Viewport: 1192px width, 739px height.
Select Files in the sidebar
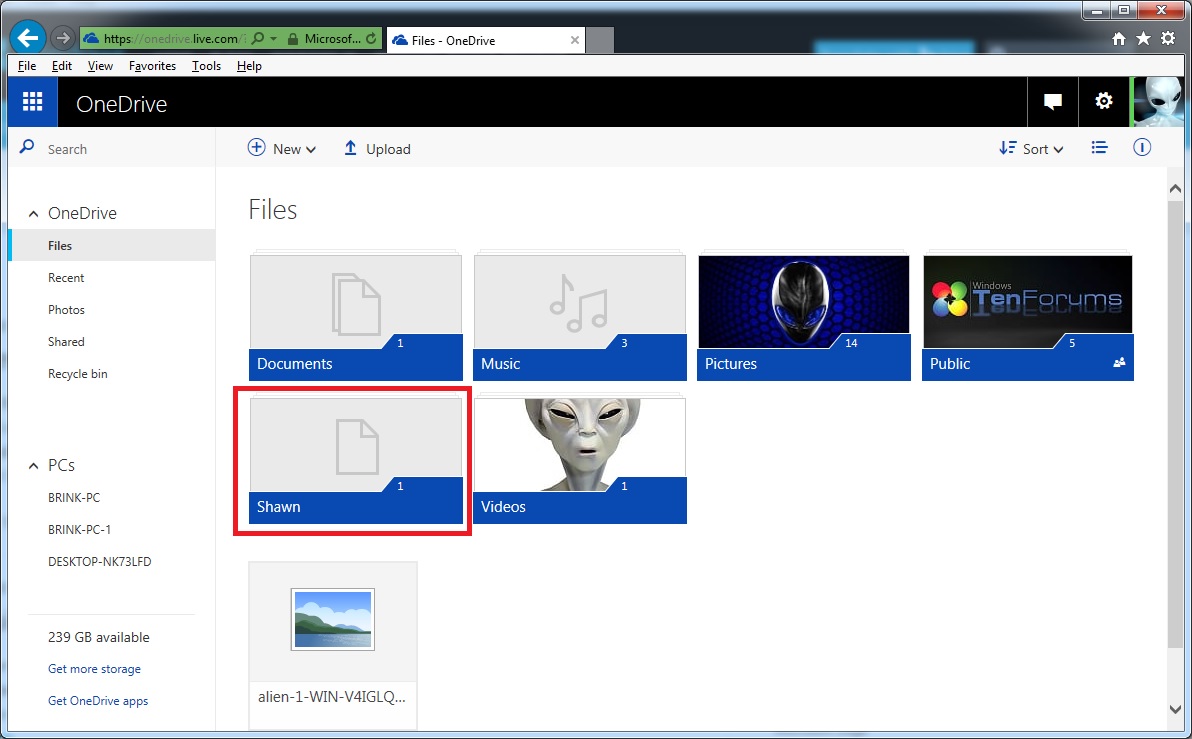(x=113, y=246)
